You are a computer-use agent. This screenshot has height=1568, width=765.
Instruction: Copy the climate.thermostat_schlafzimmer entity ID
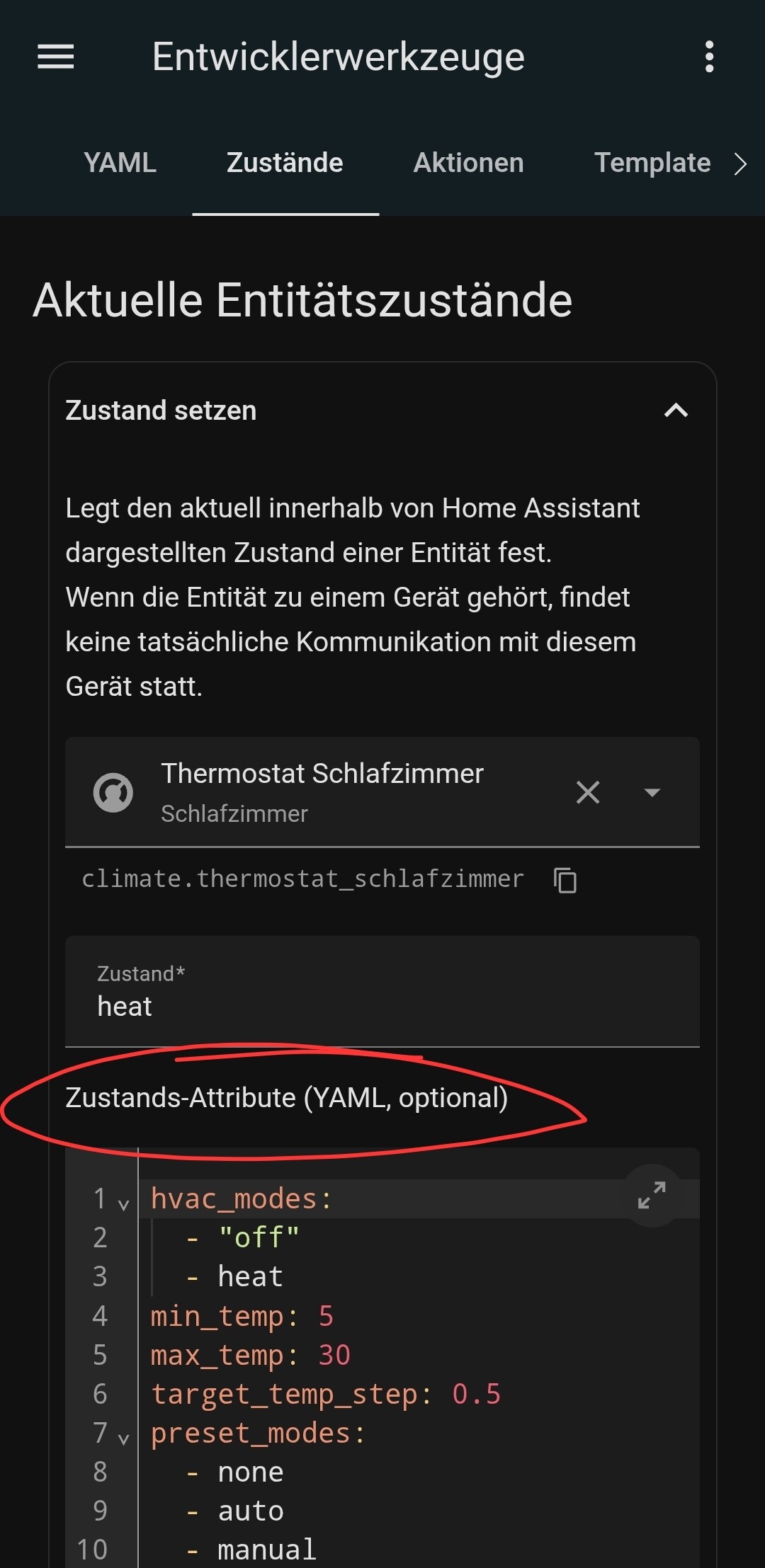[565, 880]
